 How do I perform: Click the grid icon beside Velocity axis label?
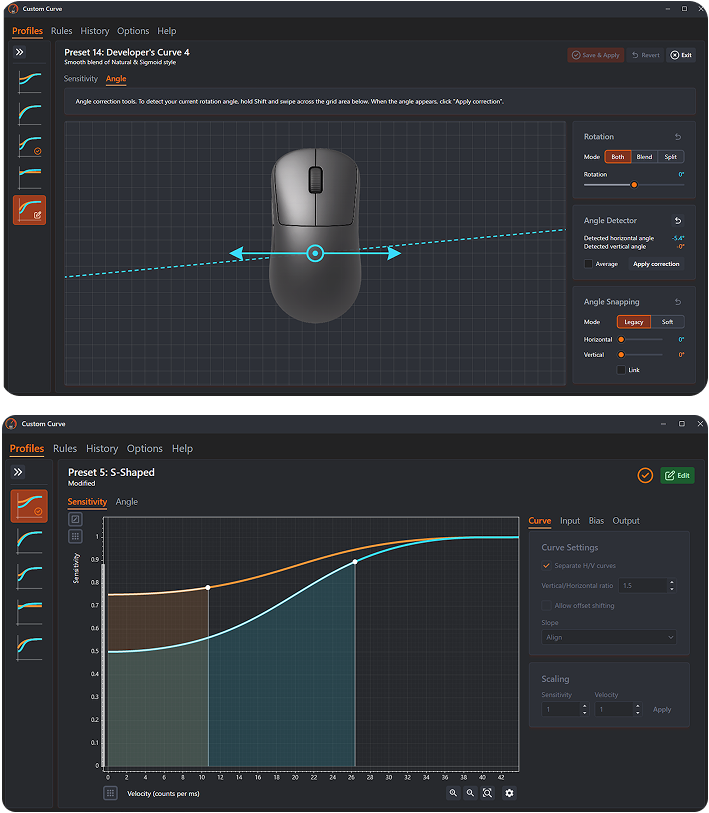point(110,793)
